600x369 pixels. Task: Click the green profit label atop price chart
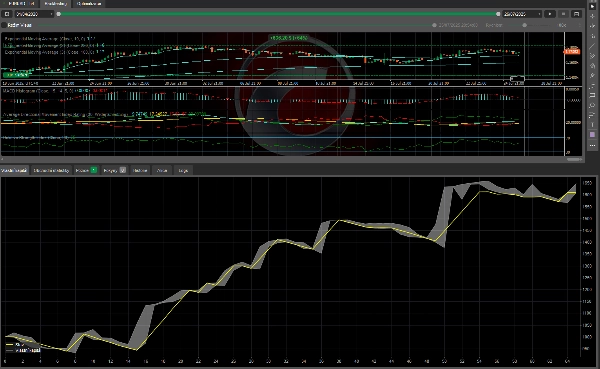(289, 38)
